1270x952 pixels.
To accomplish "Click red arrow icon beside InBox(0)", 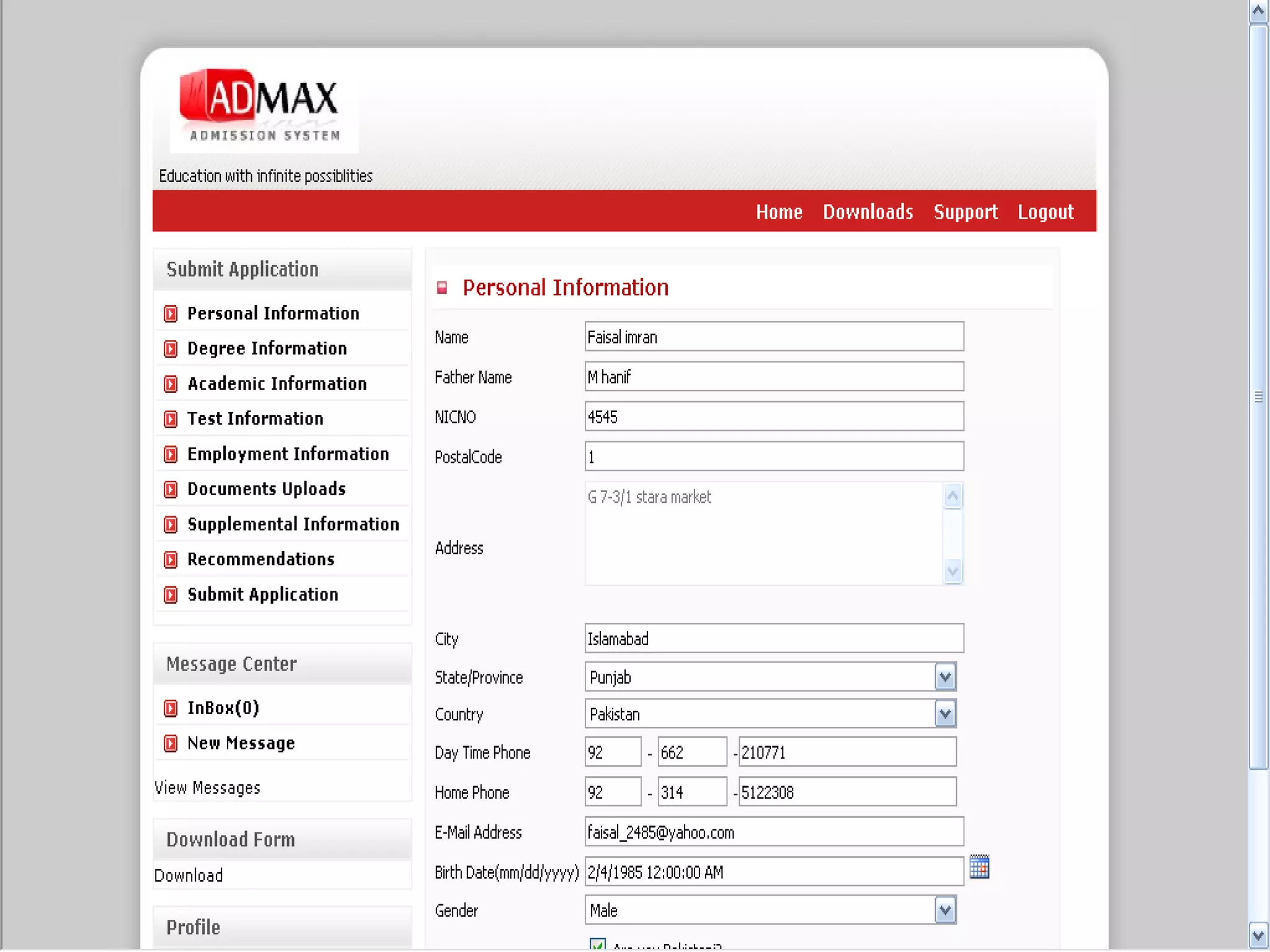I will coord(171,708).
